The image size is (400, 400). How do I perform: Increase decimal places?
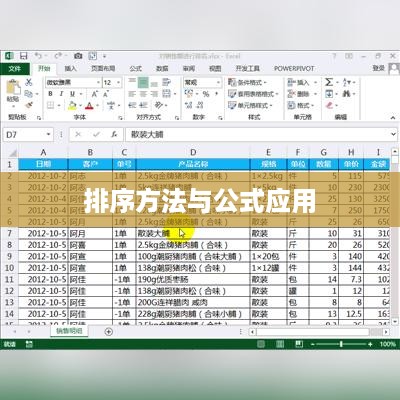pos(189,105)
